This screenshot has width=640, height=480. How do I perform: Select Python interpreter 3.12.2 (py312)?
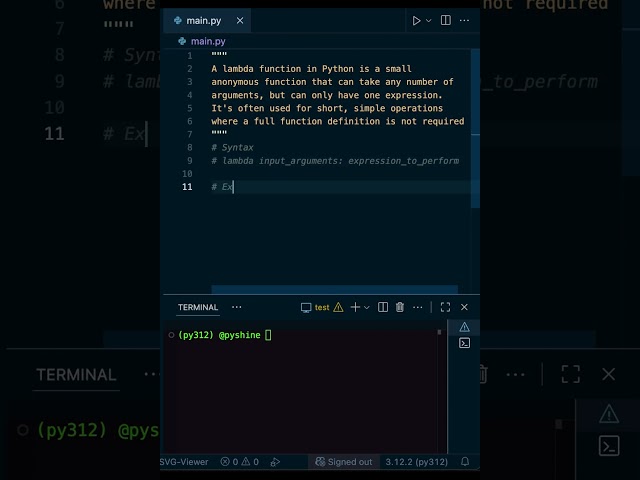point(416,462)
